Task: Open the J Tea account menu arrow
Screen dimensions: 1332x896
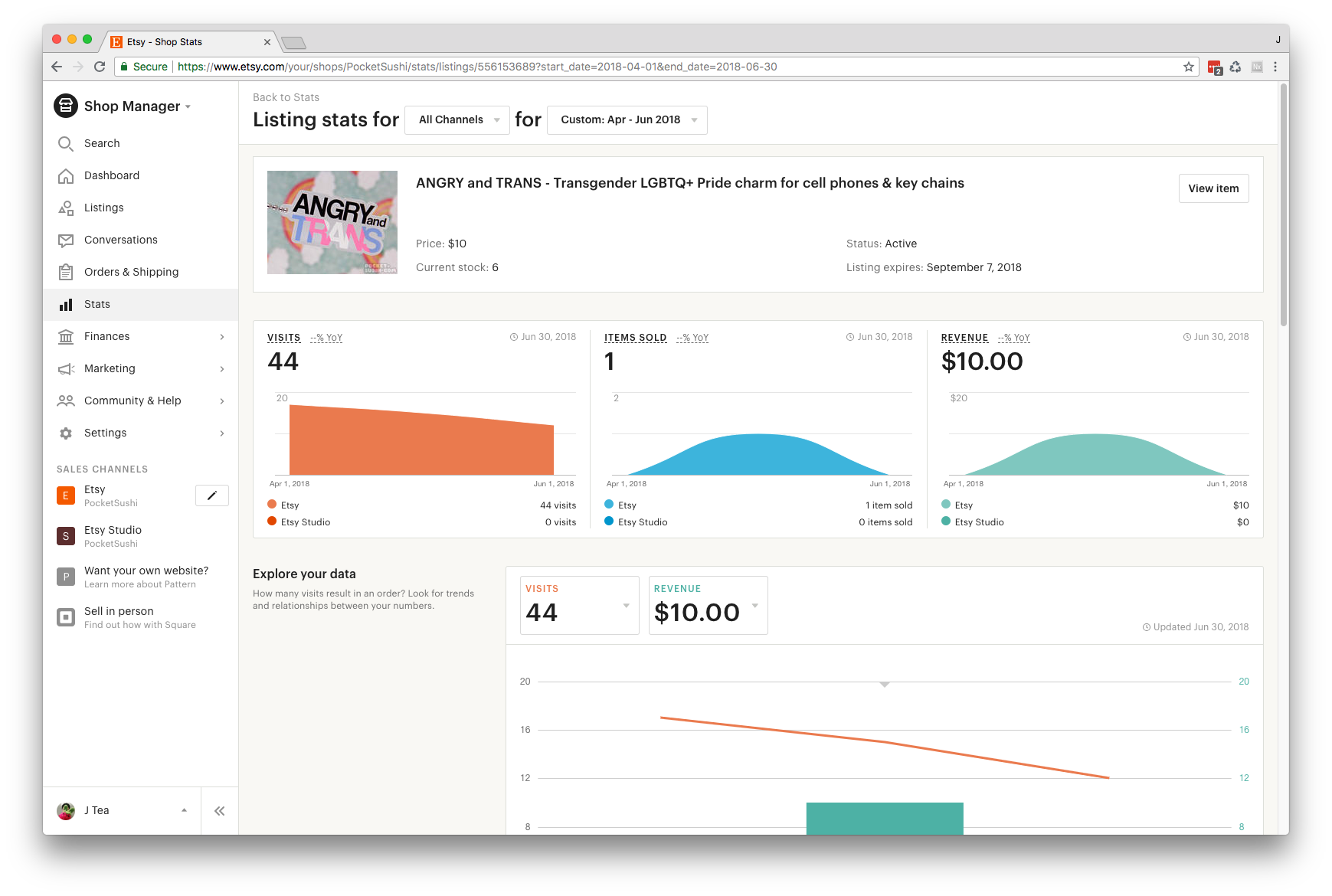Action: point(184,810)
